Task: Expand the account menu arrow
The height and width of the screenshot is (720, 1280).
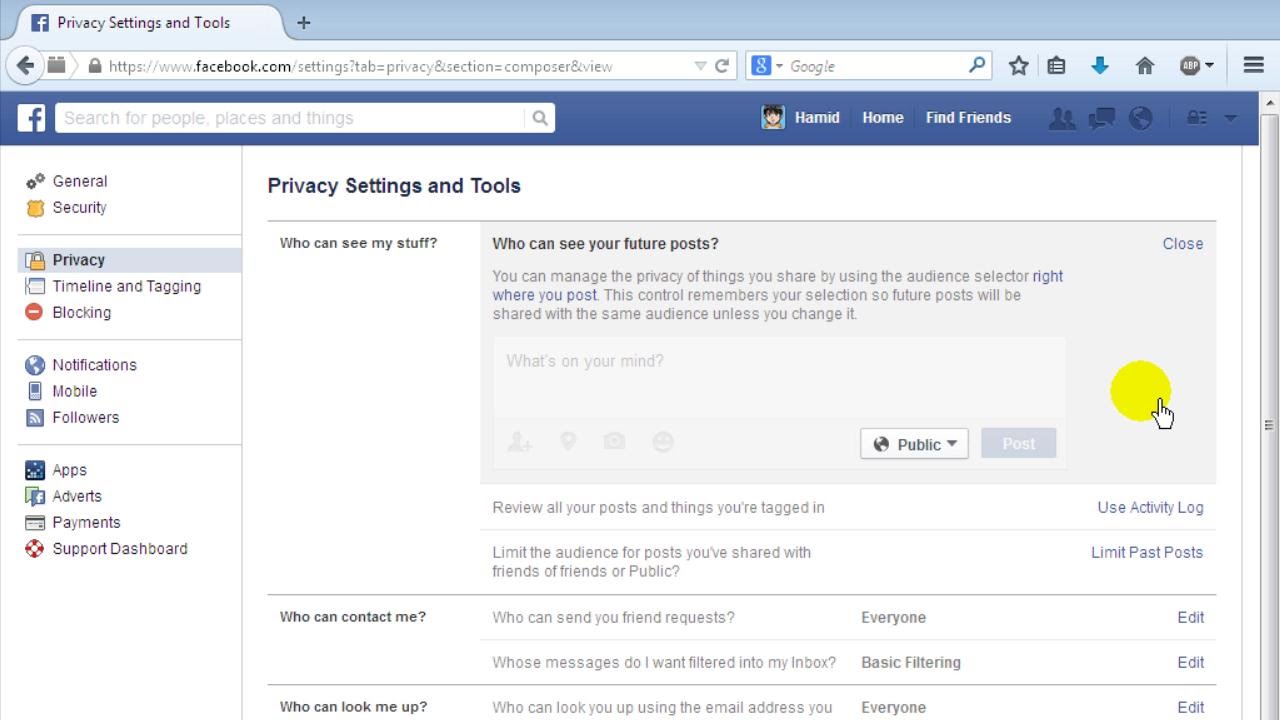Action: pyautogui.click(x=1231, y=118)
